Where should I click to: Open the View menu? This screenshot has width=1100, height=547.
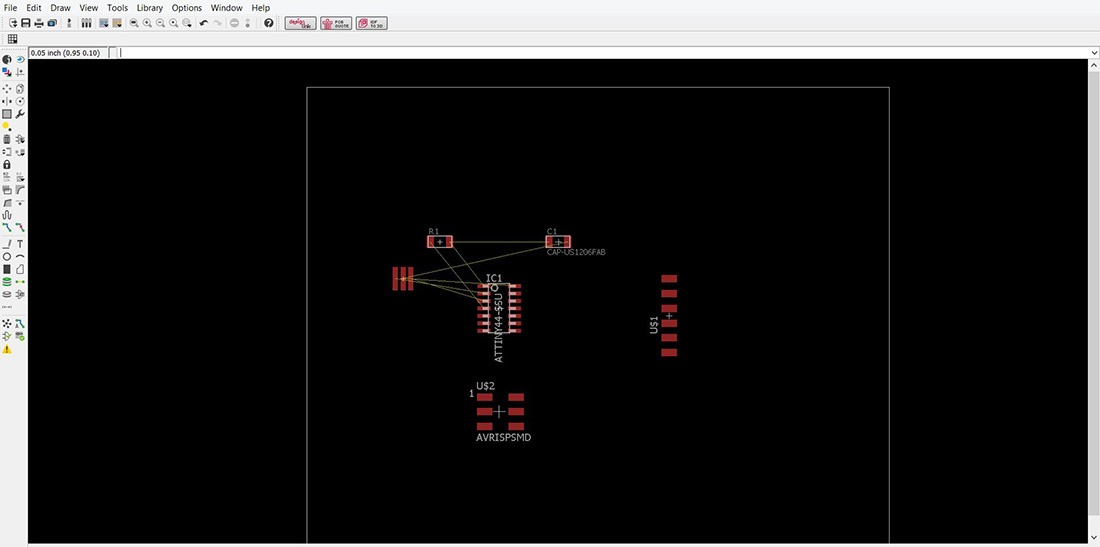88,8
